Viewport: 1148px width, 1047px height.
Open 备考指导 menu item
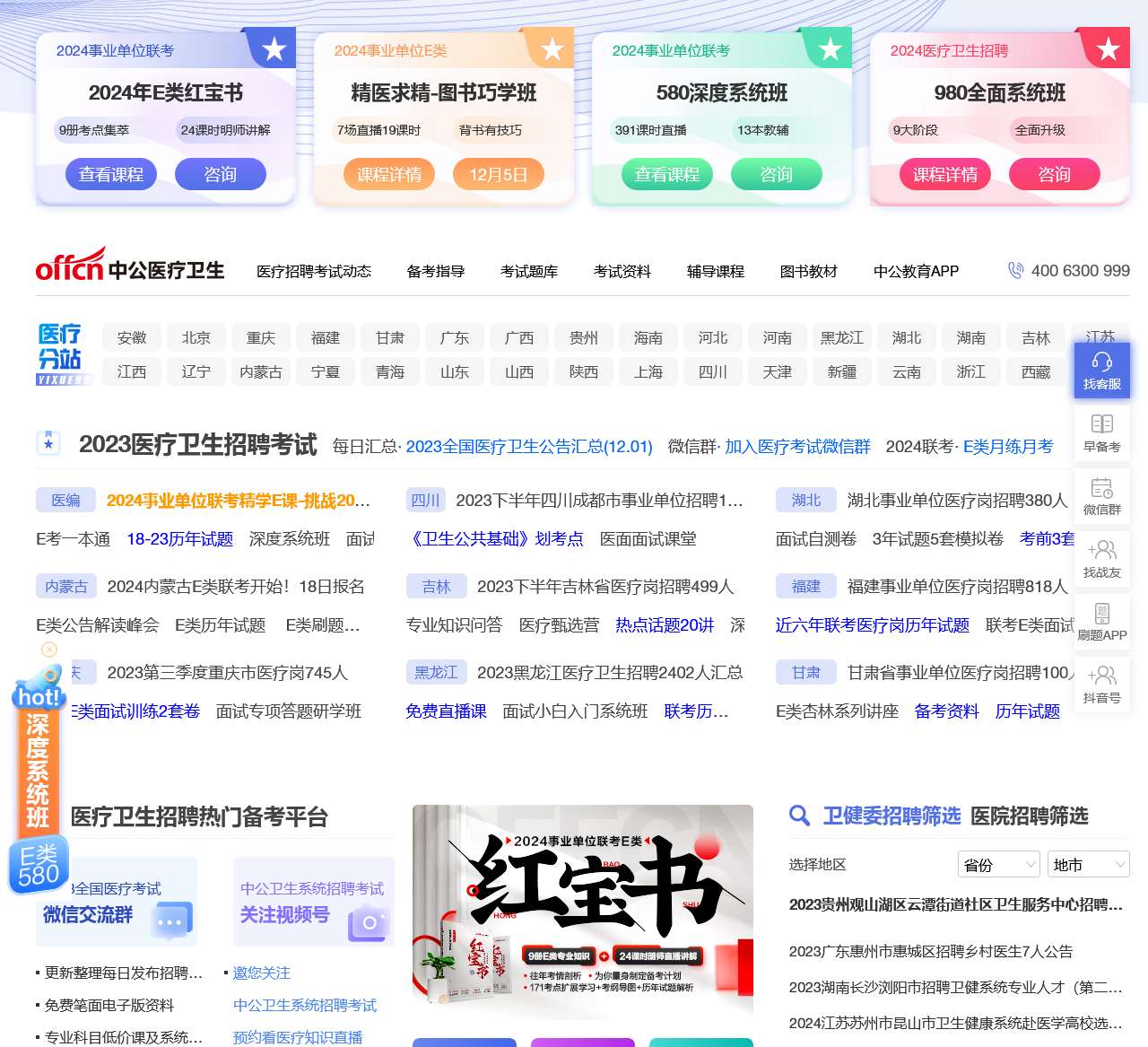point(436,271)
